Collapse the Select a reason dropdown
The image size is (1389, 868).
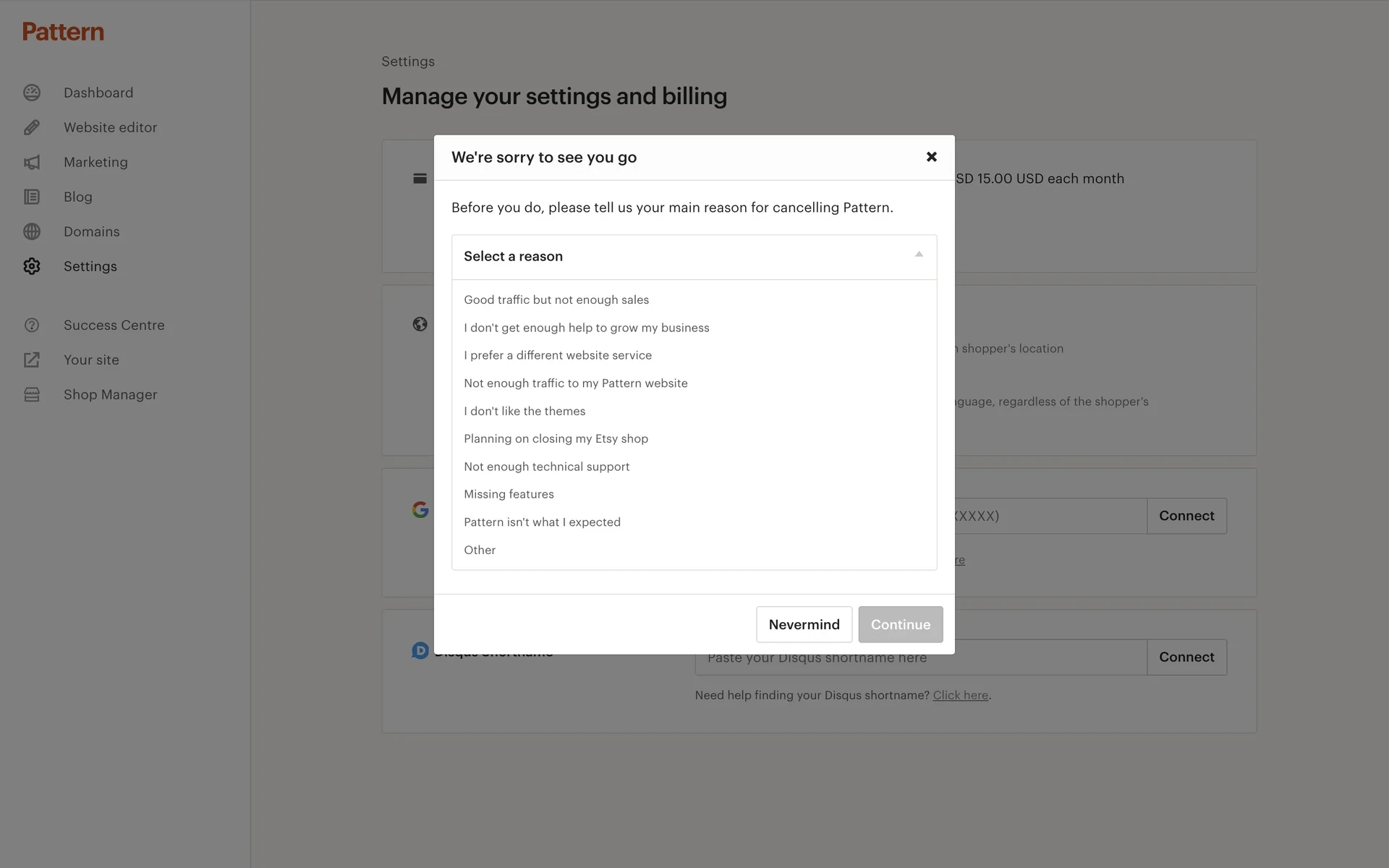pyautogui.click(x=694, y=257)
